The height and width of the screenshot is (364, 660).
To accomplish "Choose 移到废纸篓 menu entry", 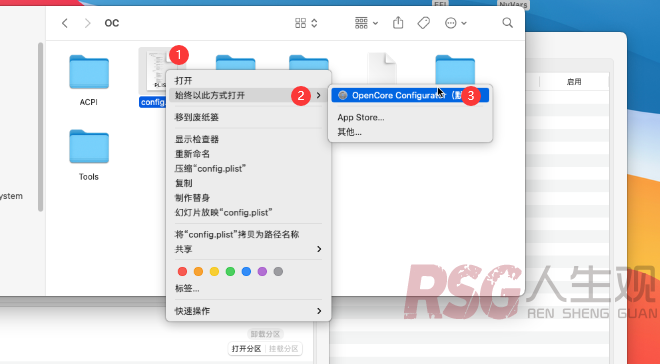I will click(248, 117).
